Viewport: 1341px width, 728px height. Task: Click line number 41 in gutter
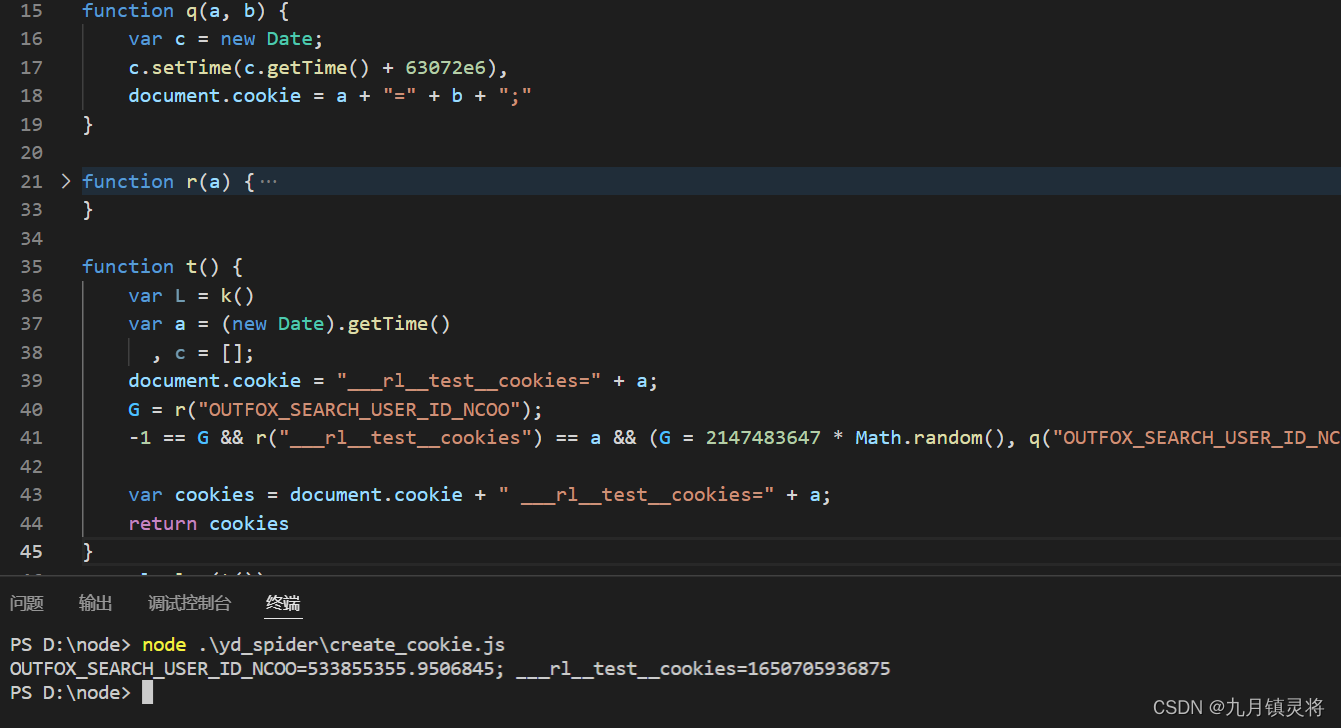pyautogui.click(x=31, y=437)
